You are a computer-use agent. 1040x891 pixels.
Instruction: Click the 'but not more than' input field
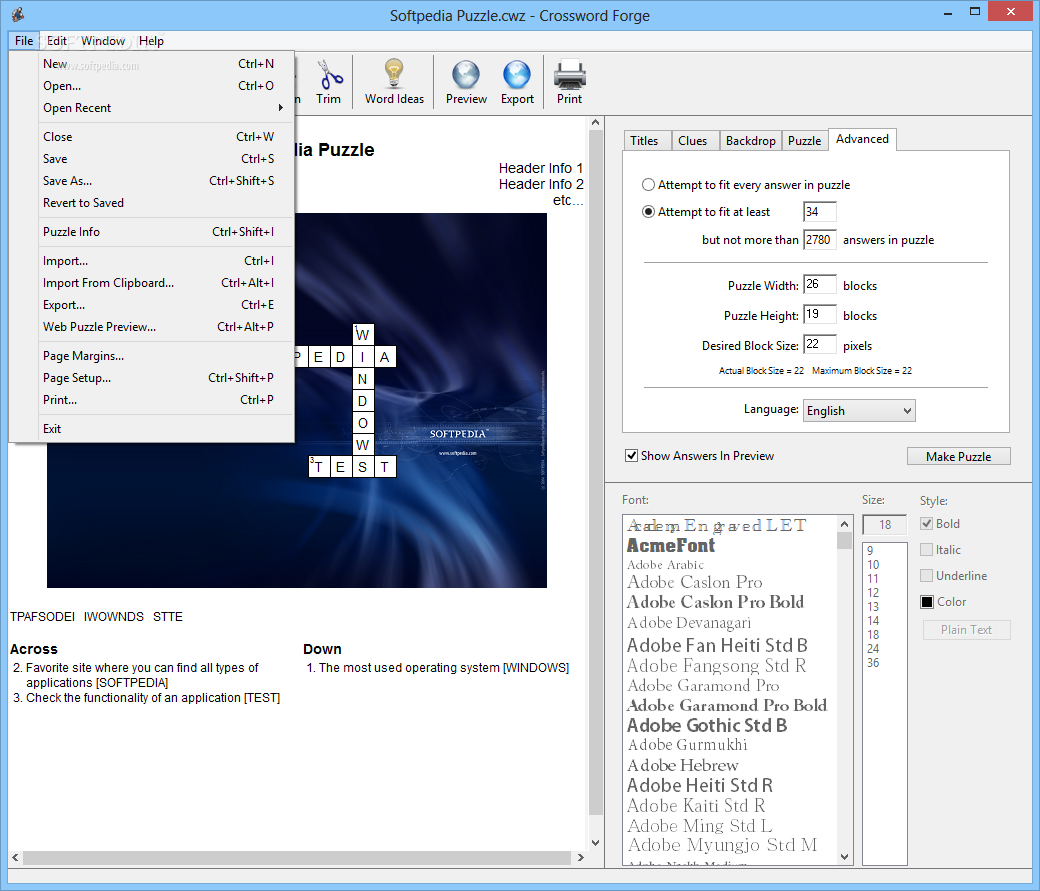coord(819,240)
